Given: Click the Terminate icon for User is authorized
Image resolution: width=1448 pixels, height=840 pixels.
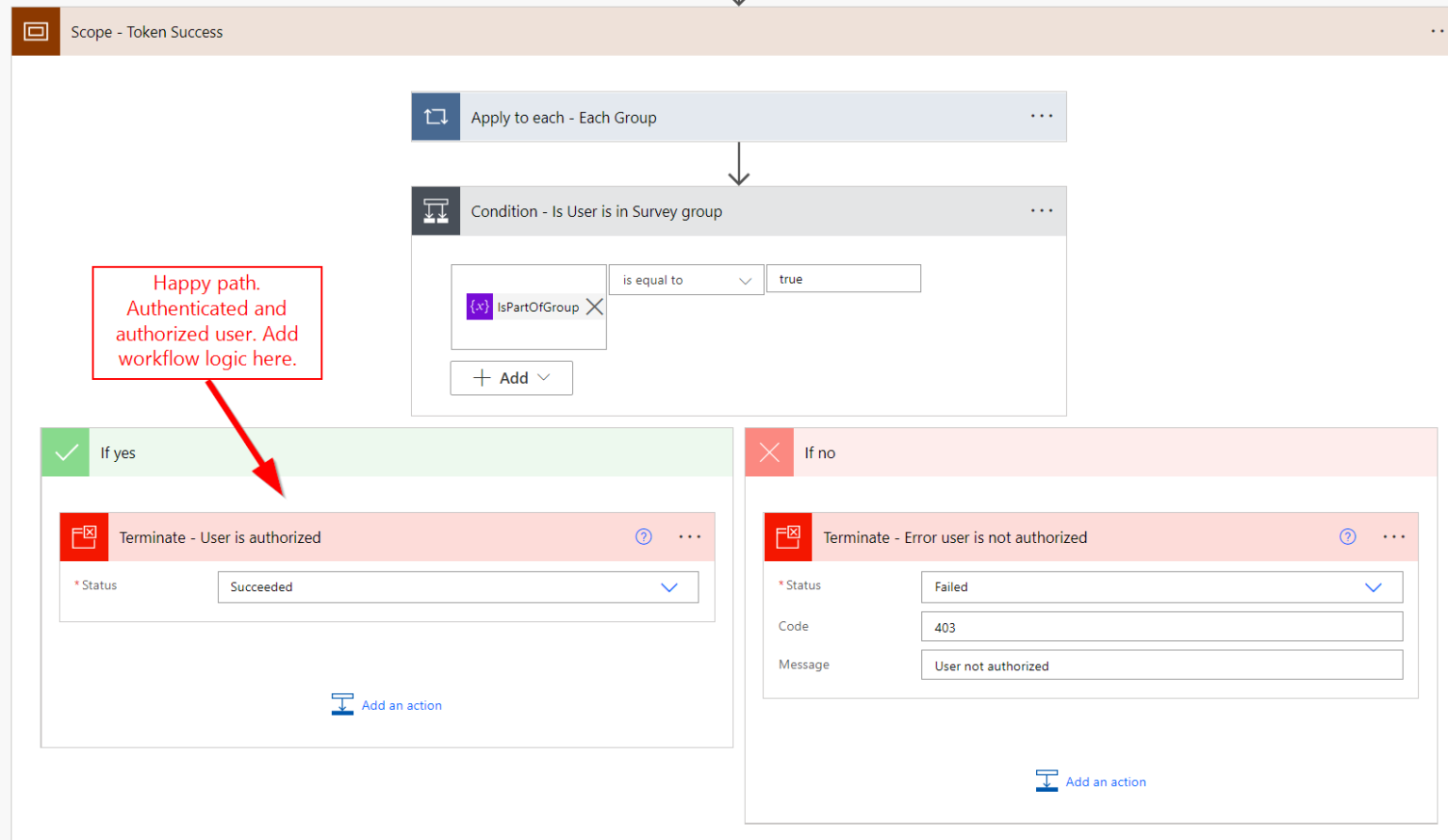Looking at the screenshot, I should click(x=84, y=536).
